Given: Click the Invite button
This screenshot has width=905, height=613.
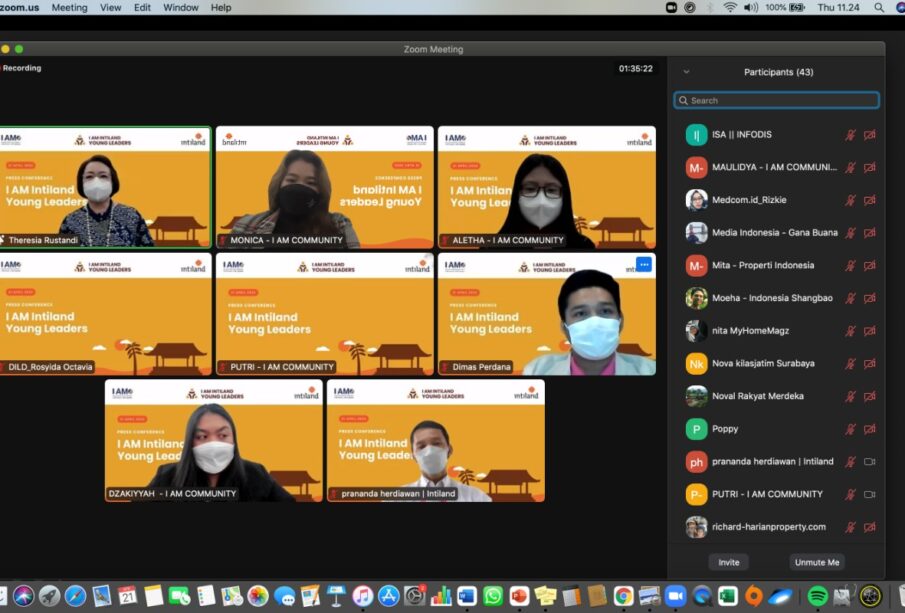Looking at the screenshot, I should coord(728,562).
